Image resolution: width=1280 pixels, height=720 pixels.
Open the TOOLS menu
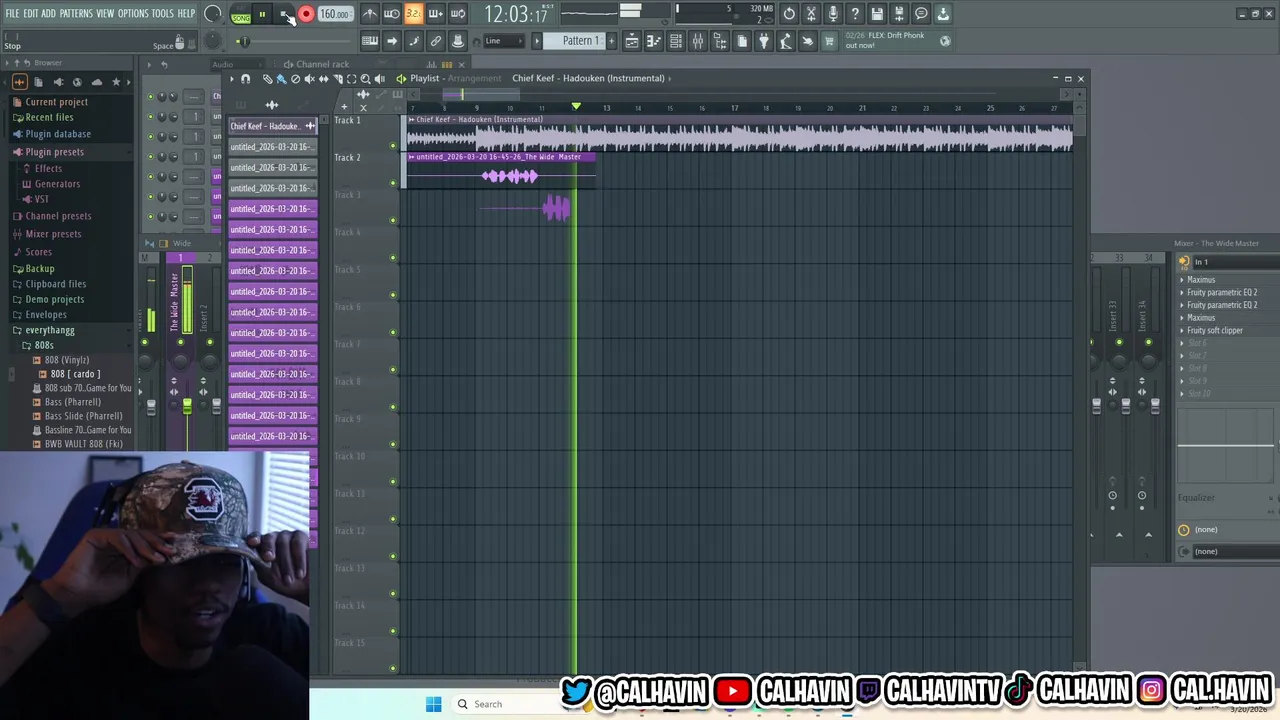click(x=162, y=14)
